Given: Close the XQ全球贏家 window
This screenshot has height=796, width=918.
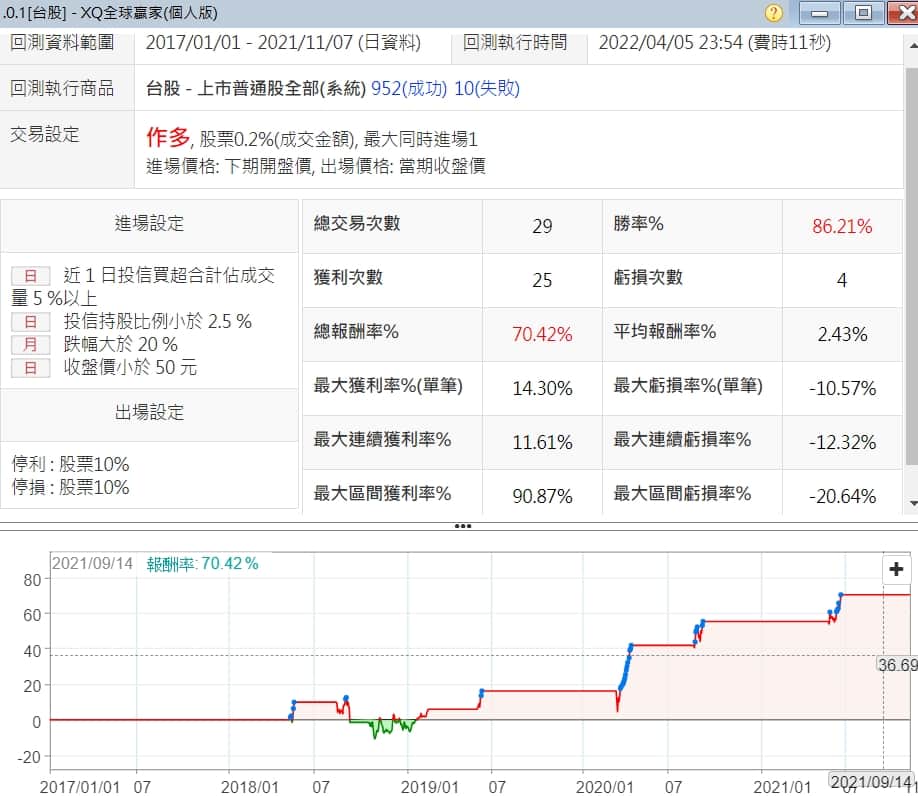Looking at the screenshot, I should click(x=900, y=13).
